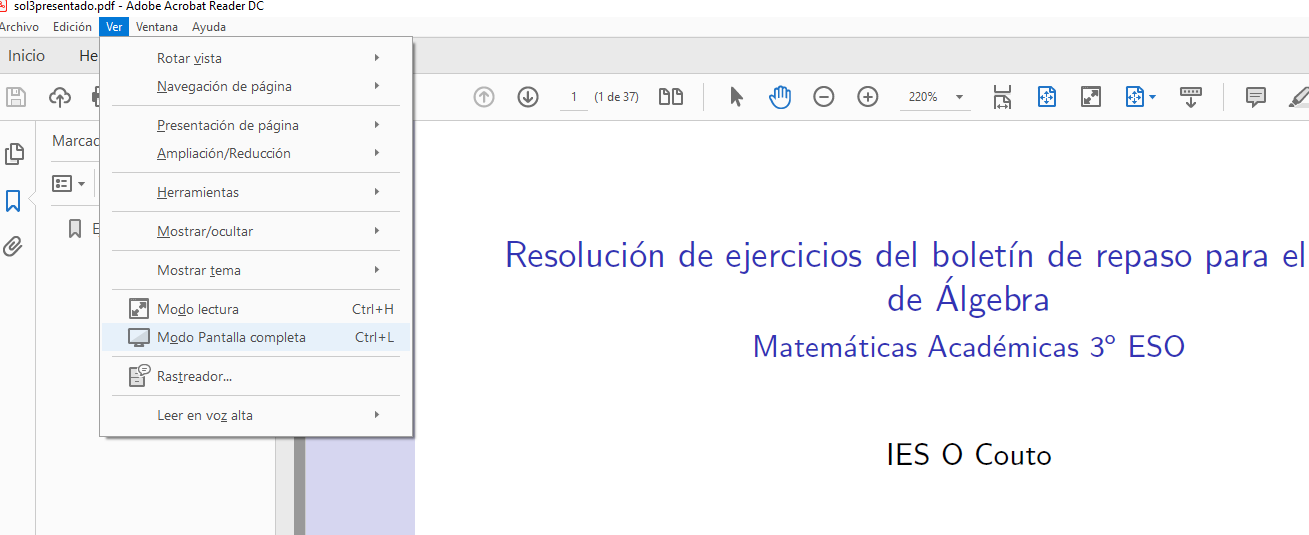The image size is (1309, 535).
Task: Open the 220% zoom level dropdown
Action: click(x=959, y=97)
